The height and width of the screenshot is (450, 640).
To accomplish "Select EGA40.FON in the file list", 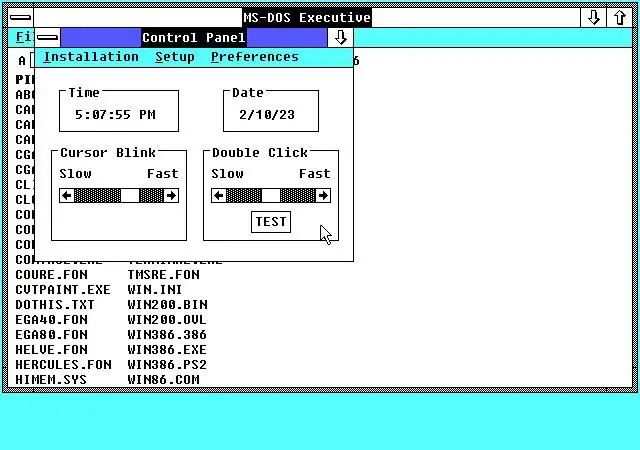I will pyautogui.click(x=51, y=320).
